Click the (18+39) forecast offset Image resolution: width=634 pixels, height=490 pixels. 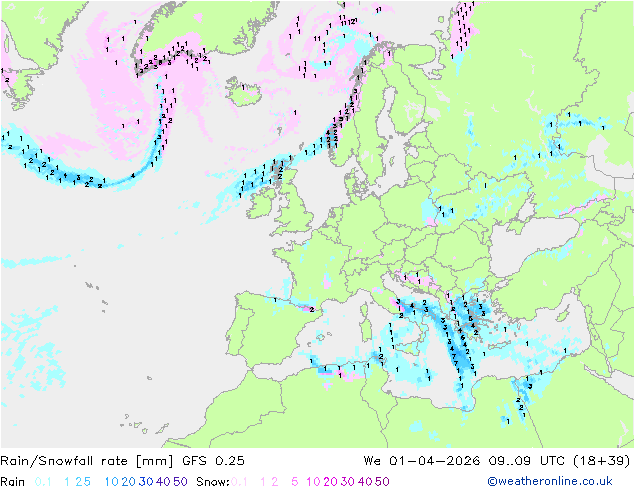[x=601, y=461]
